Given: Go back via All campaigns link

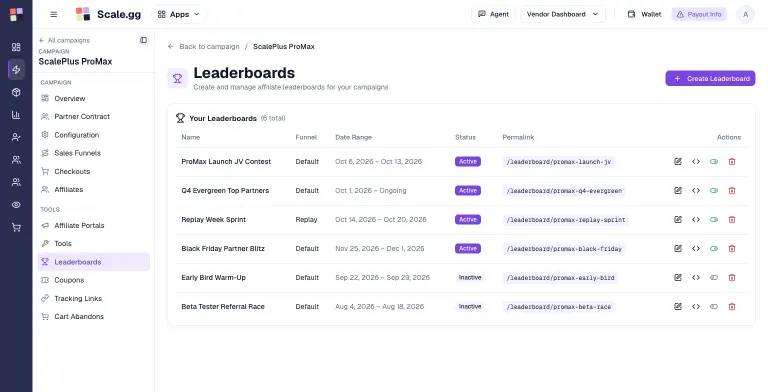Looking at the screenshot, I should click(64, 40).
